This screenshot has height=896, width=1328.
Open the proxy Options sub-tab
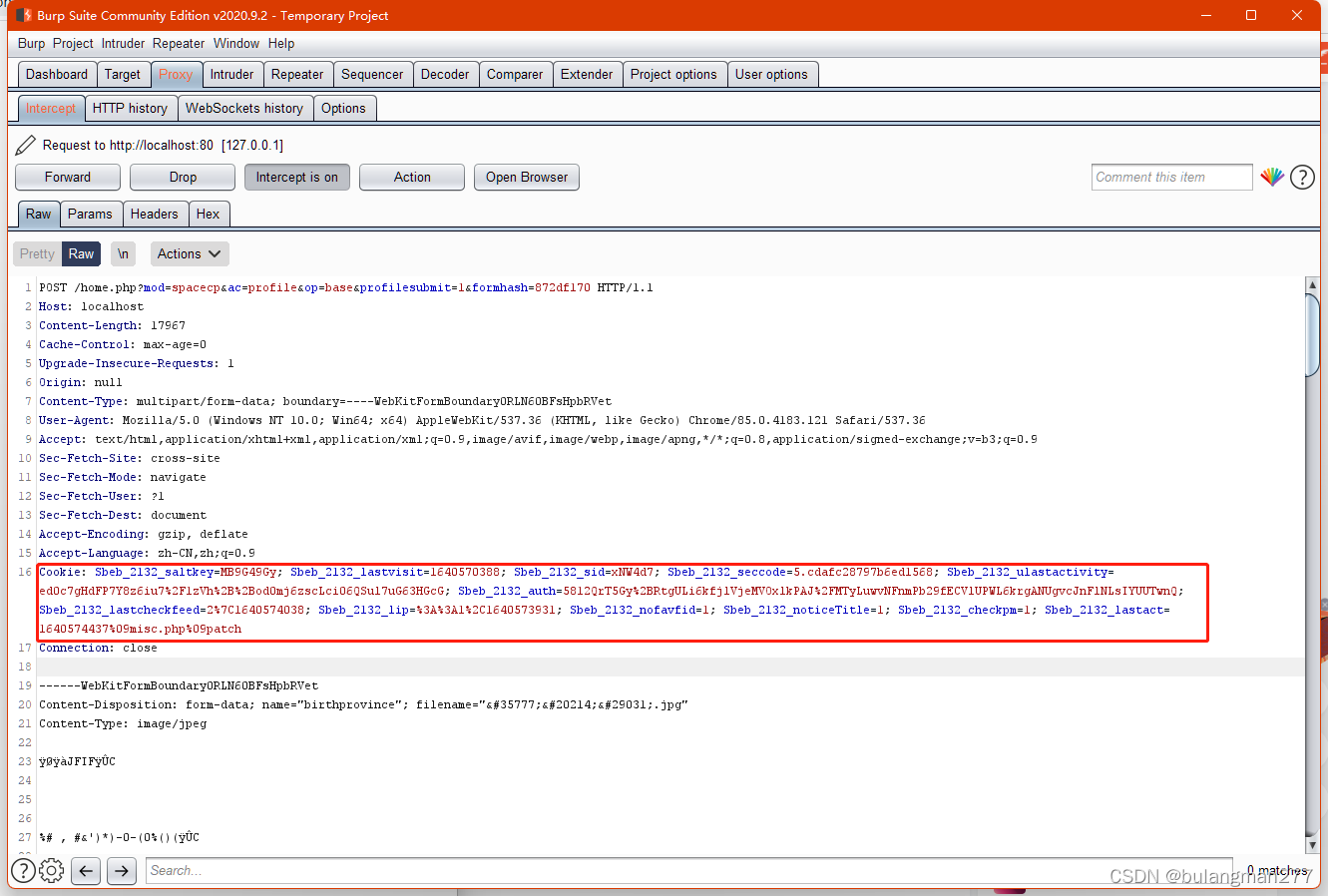pos(343,108)
